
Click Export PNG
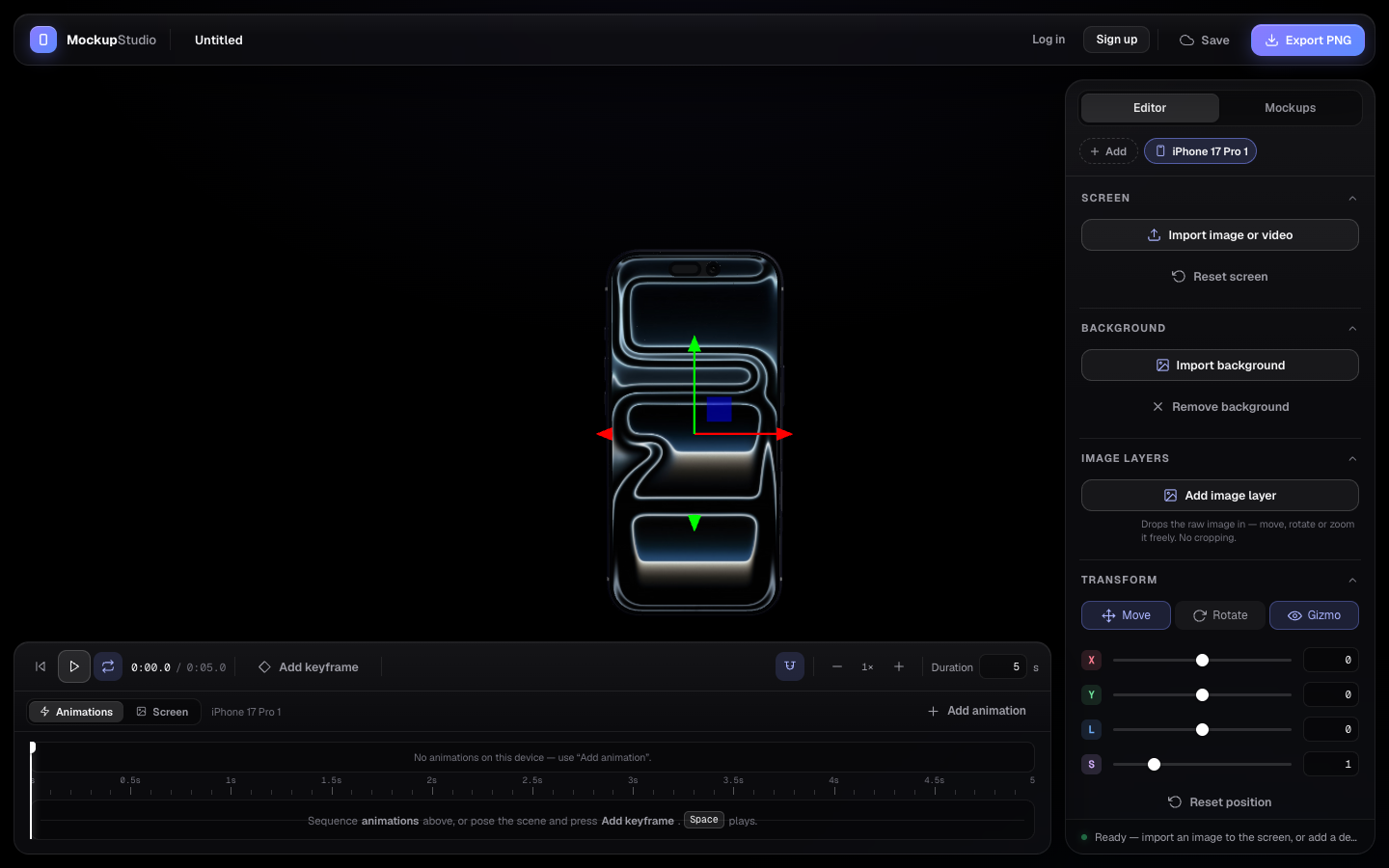[1308, 40]
